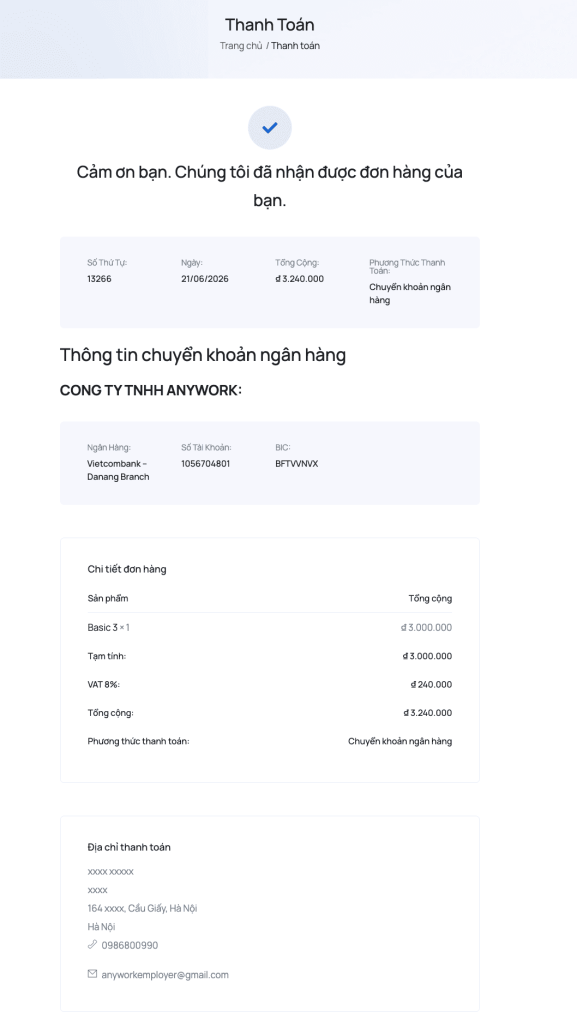This screenshot has height=1024, width=577.
Task: Click address 164 xxxx, Cầu Giấy, Hà Nội
Action: coord(142,908)
